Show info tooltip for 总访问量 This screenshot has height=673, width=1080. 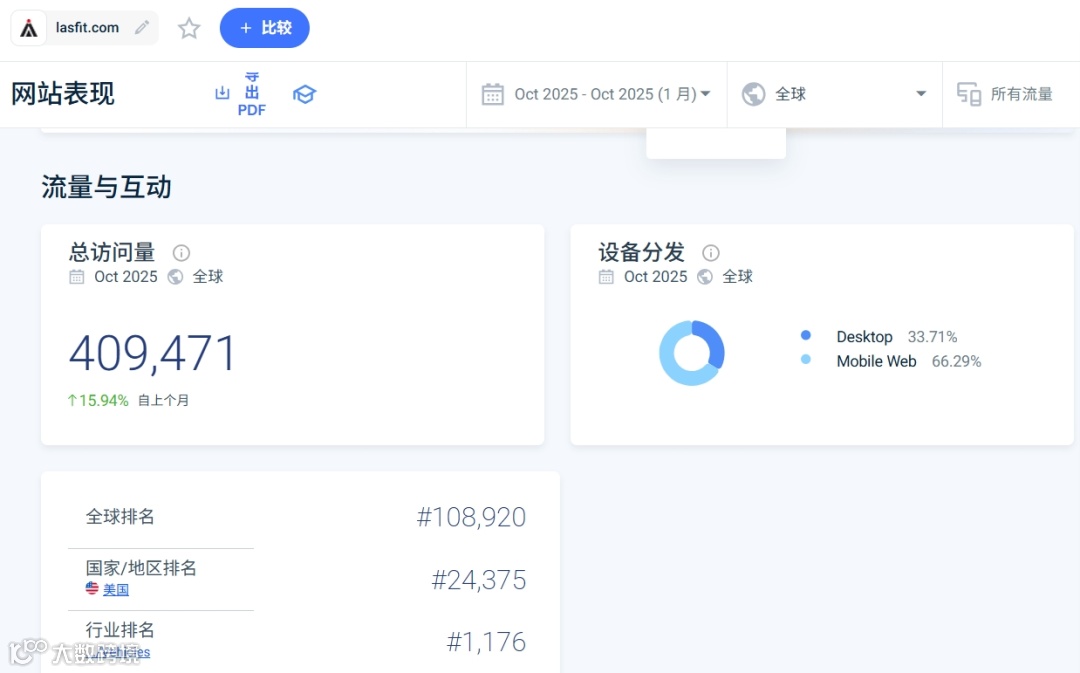click(x=181, y=253)
